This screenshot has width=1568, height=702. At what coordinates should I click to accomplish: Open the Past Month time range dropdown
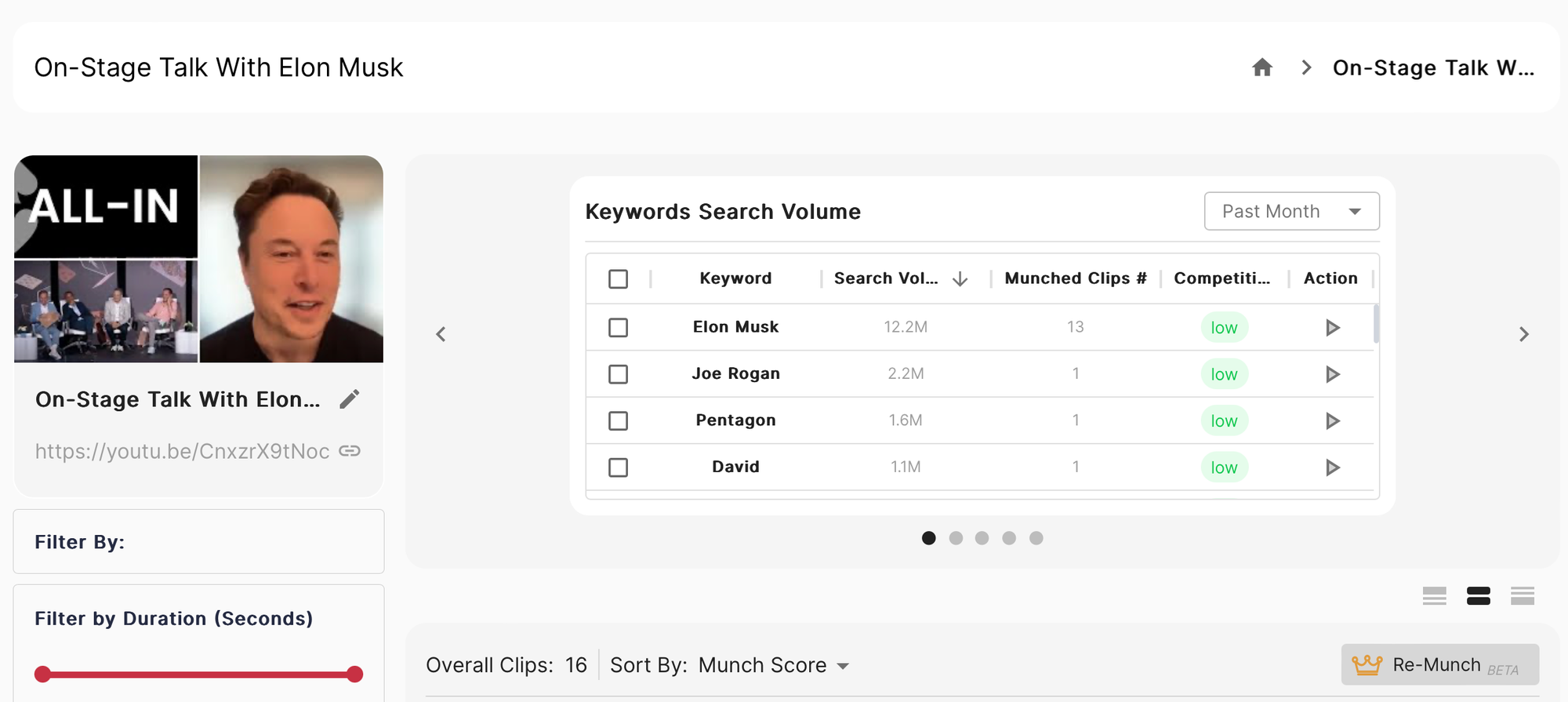click(1291, 211)
